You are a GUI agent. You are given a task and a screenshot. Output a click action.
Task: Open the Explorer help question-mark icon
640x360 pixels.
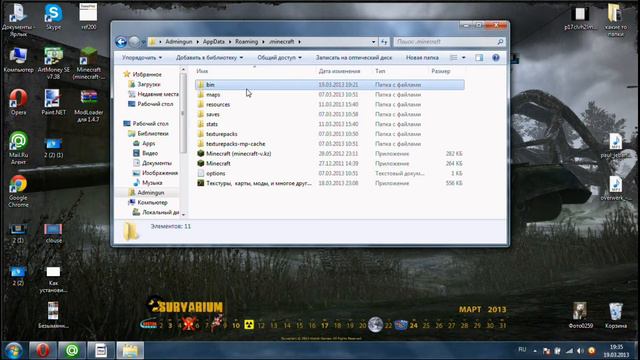click(496, 58)
